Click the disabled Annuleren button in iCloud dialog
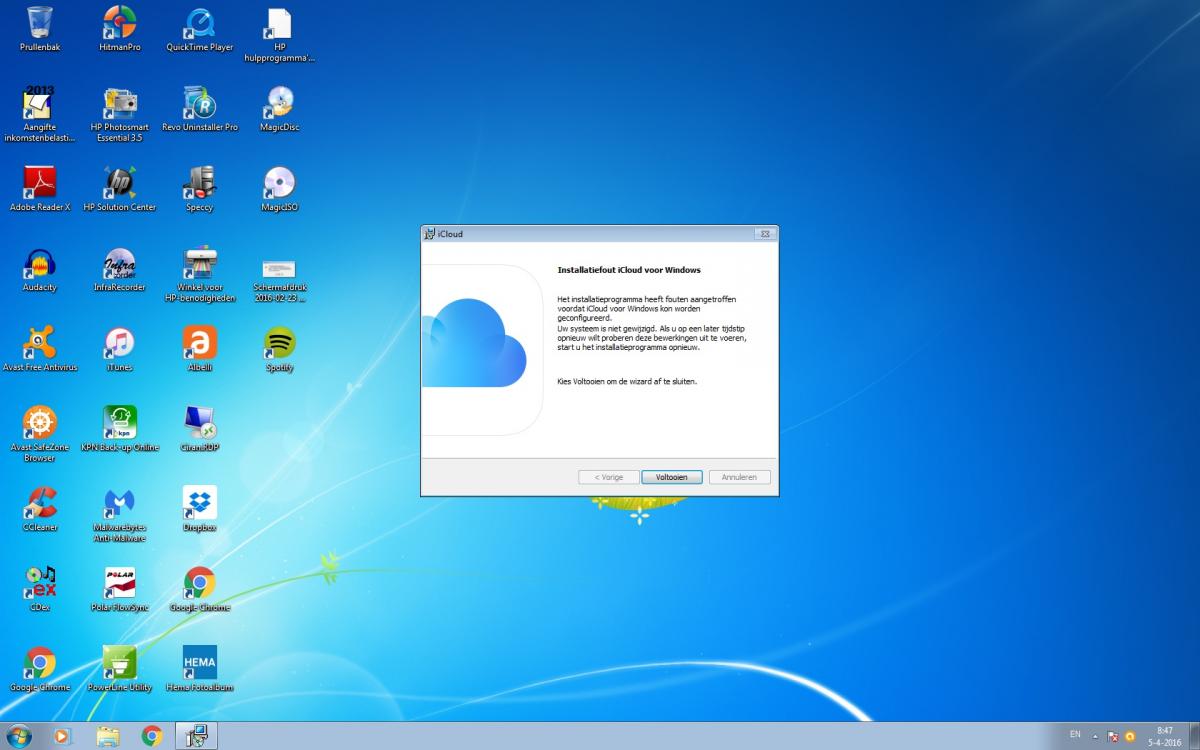1200x750 pixels. coord(740,477)
